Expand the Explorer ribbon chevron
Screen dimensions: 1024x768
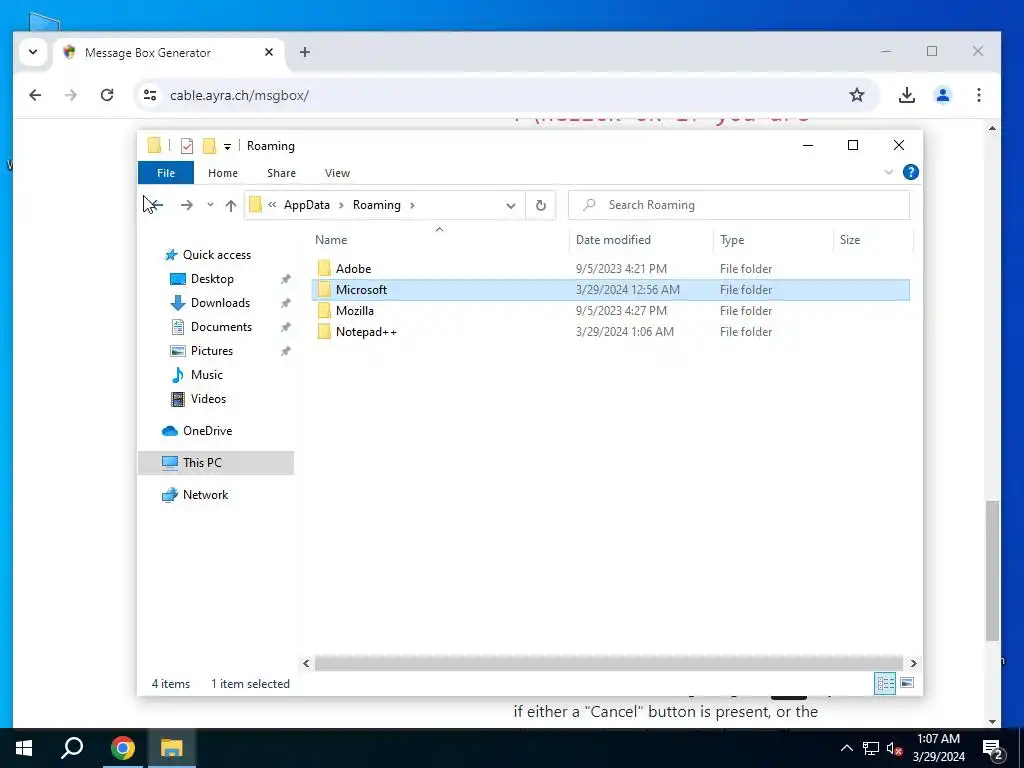point(889,172)
